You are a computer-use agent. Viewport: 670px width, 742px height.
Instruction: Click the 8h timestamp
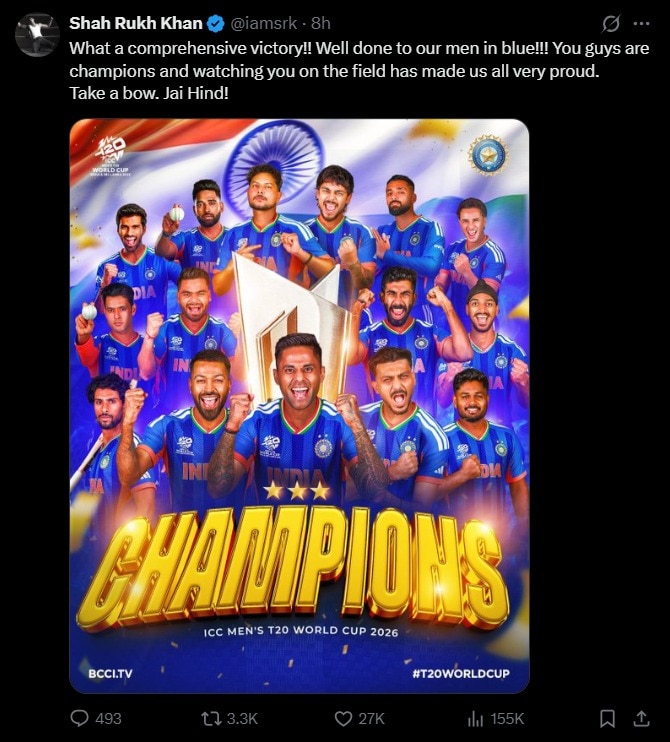coord(321,23)
